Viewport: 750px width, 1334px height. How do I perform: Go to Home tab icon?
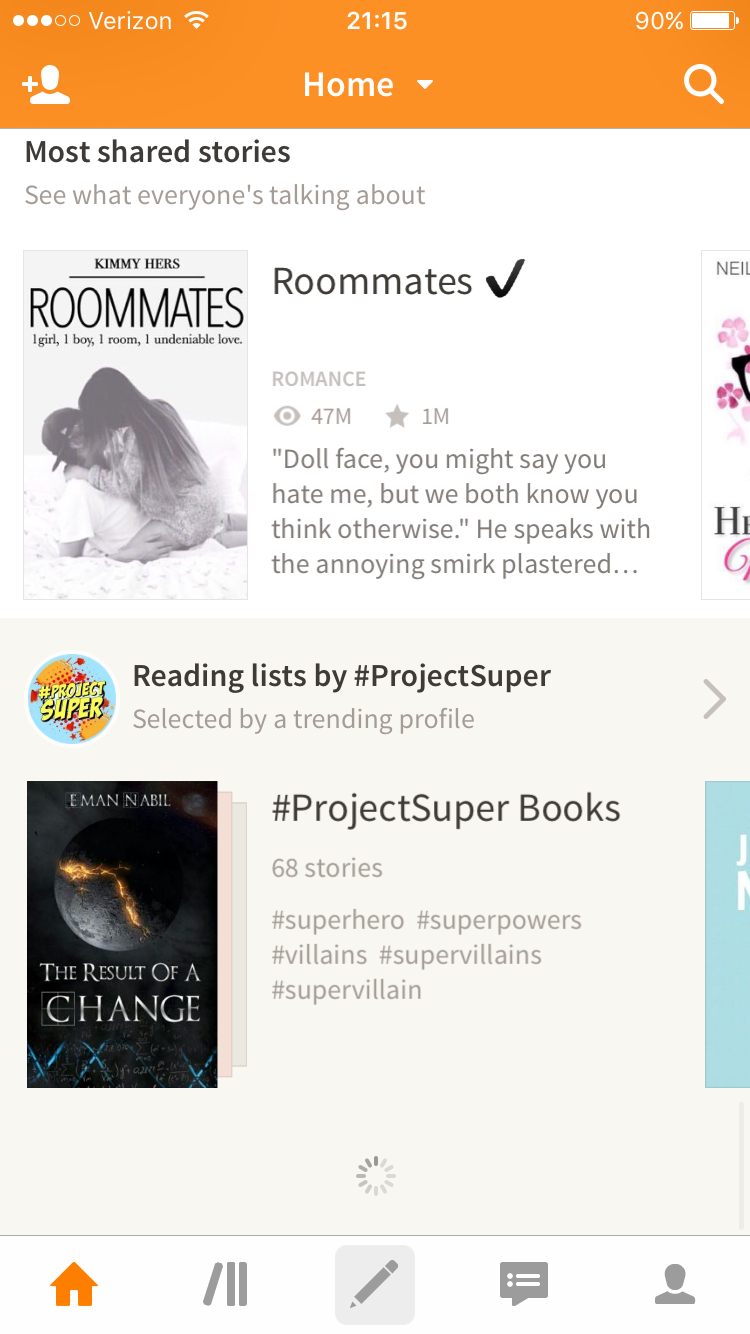tap(75, 1284)
